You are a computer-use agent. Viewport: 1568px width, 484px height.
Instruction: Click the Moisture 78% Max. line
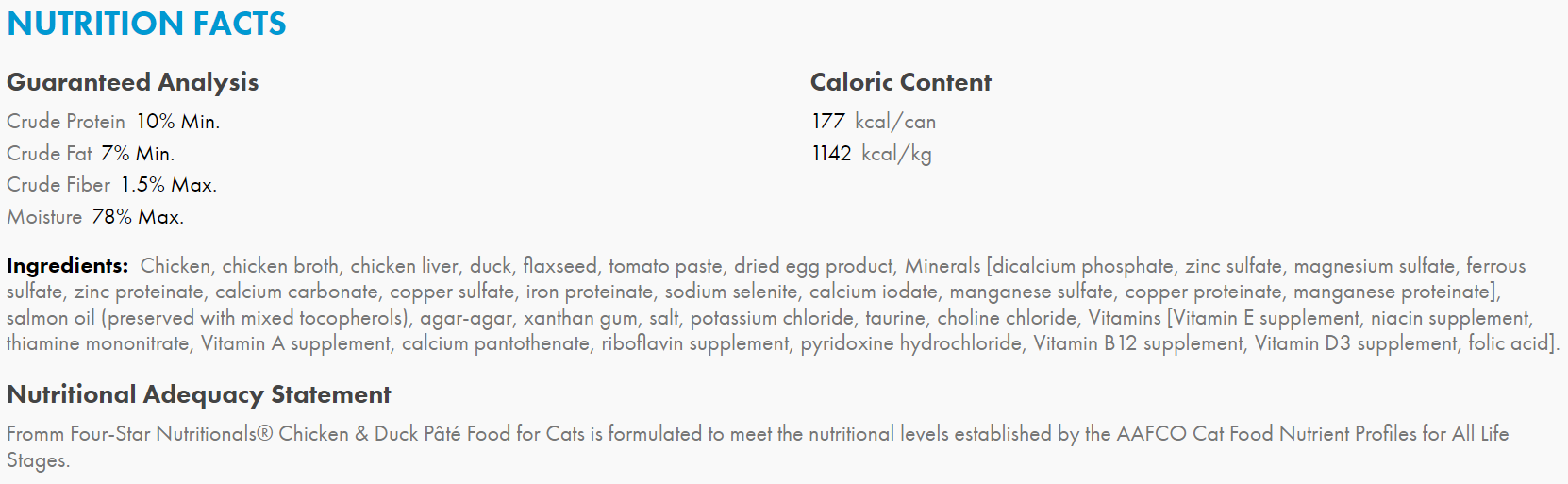(x=95, y=217)
